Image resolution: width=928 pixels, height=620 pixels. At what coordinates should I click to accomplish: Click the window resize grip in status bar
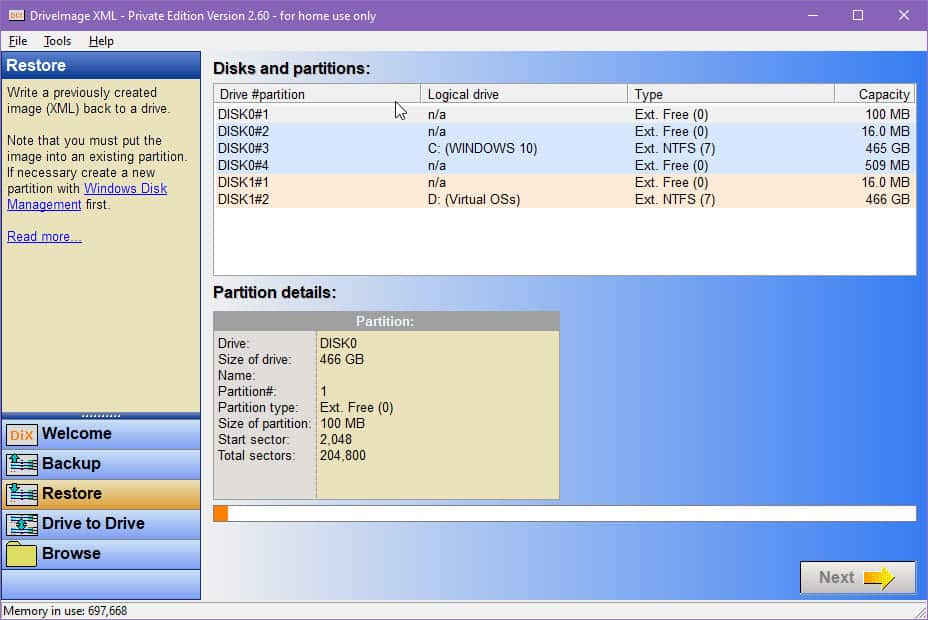pyautogui.click(x=920, y=612)
